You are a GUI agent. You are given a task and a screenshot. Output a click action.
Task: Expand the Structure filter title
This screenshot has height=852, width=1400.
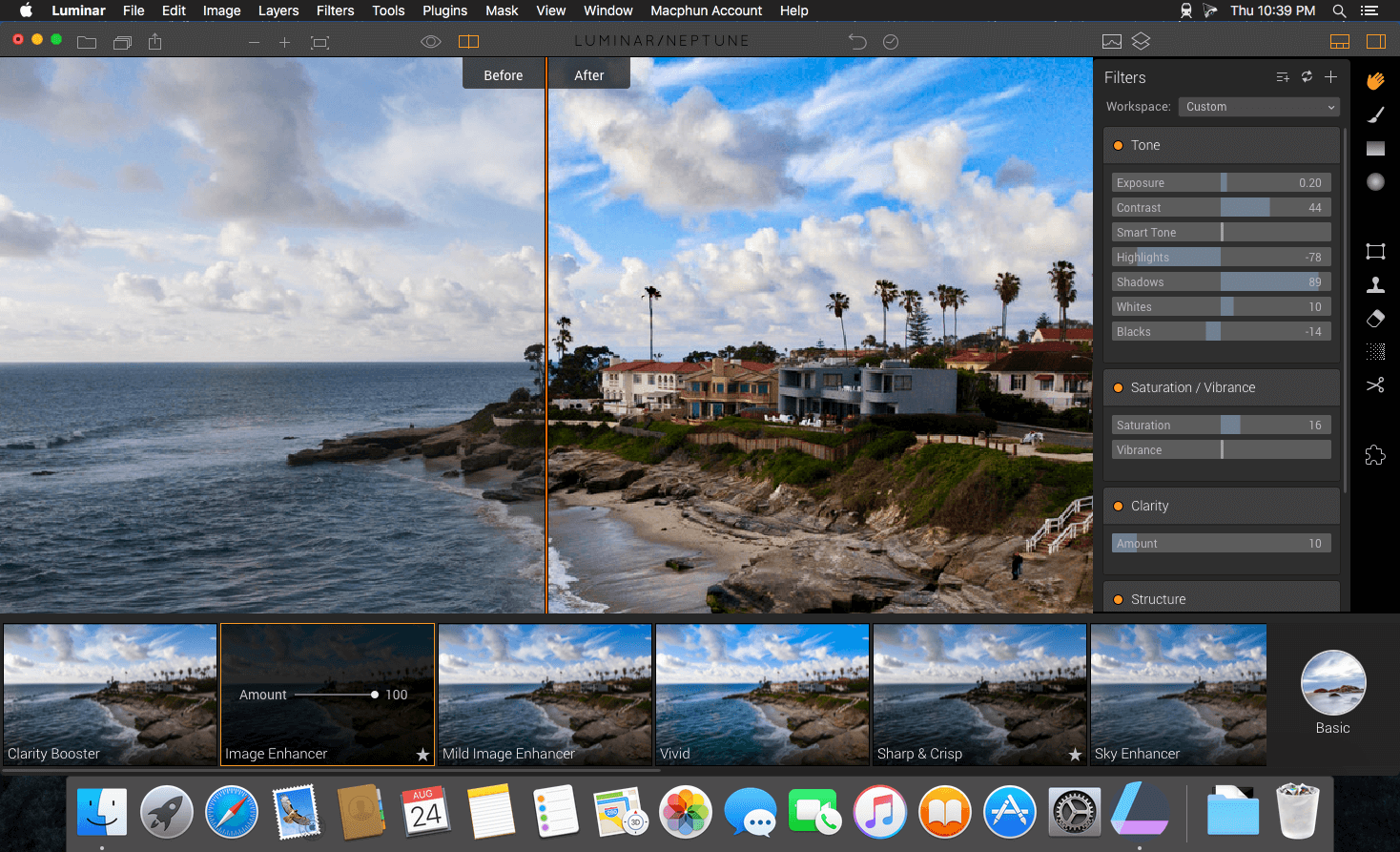coord(1159,600)
